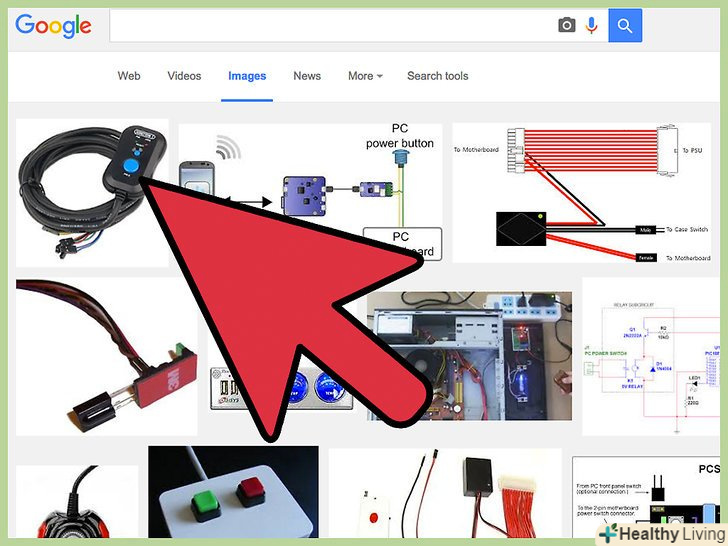Switch to the Web tab
Image resolution: width=728 pixels, height=546 pixels.
coord(129,76)
